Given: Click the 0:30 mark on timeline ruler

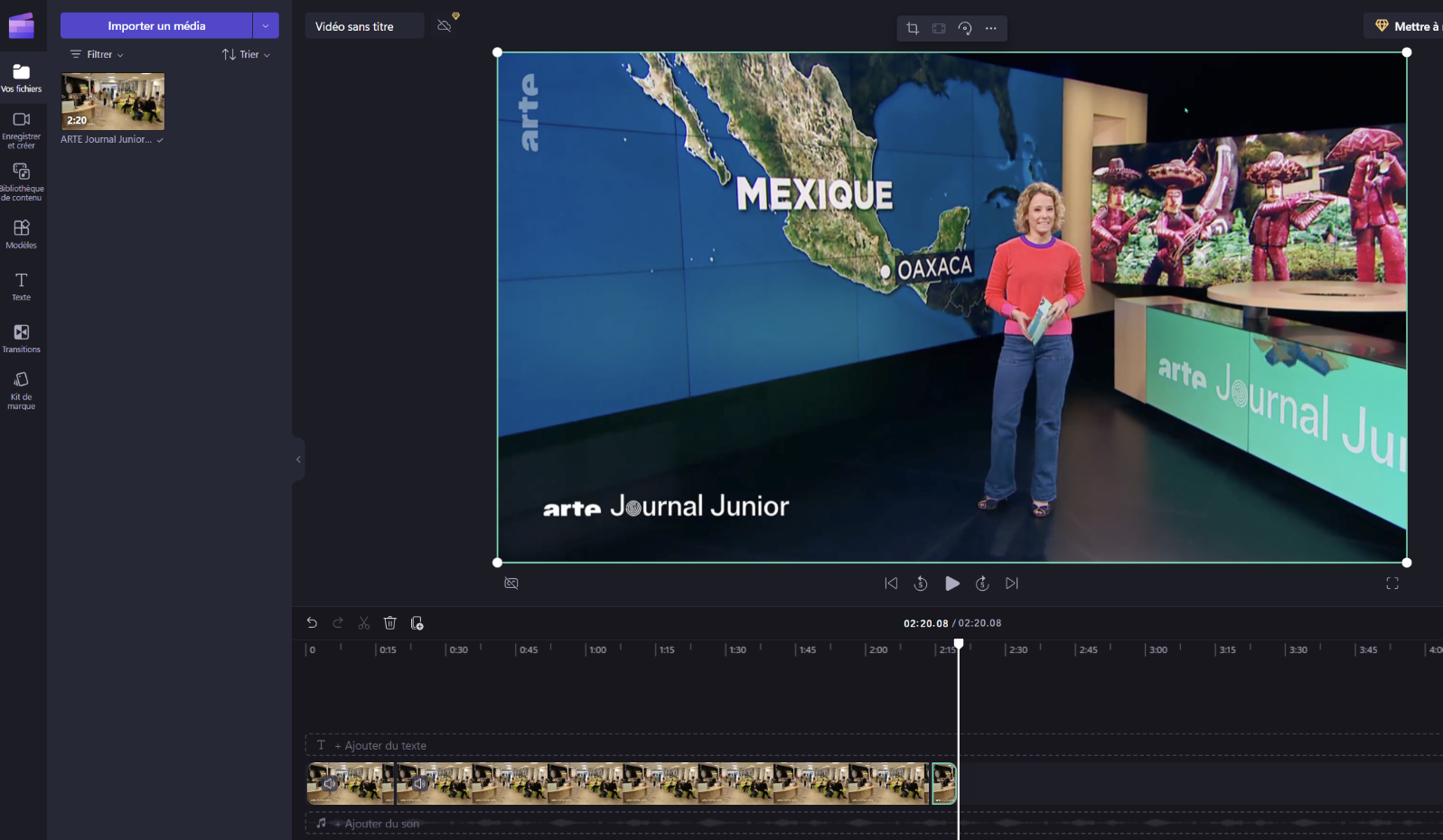Looking at the screenshot, I should tap(458, 650).
